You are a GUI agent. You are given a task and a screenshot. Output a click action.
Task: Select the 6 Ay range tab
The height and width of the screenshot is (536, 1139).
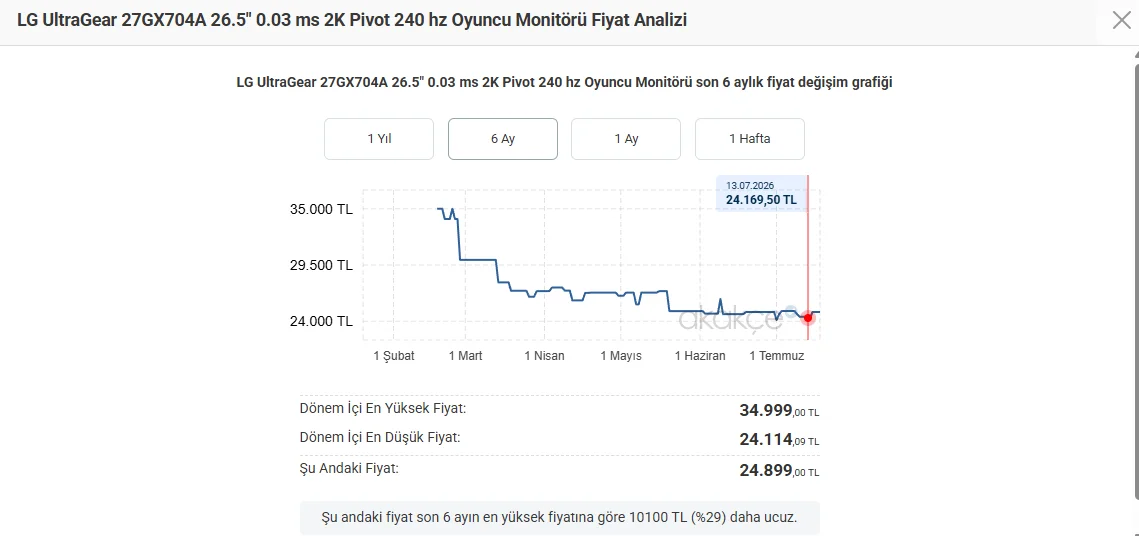coord(503,139)
